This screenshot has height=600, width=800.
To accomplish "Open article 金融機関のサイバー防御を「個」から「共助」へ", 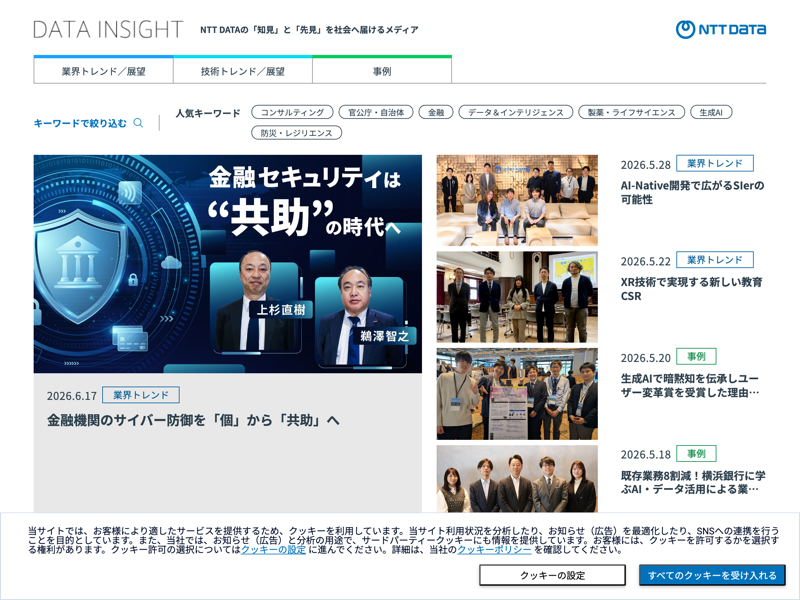I will pyautogui.click(x=193, y=420).
